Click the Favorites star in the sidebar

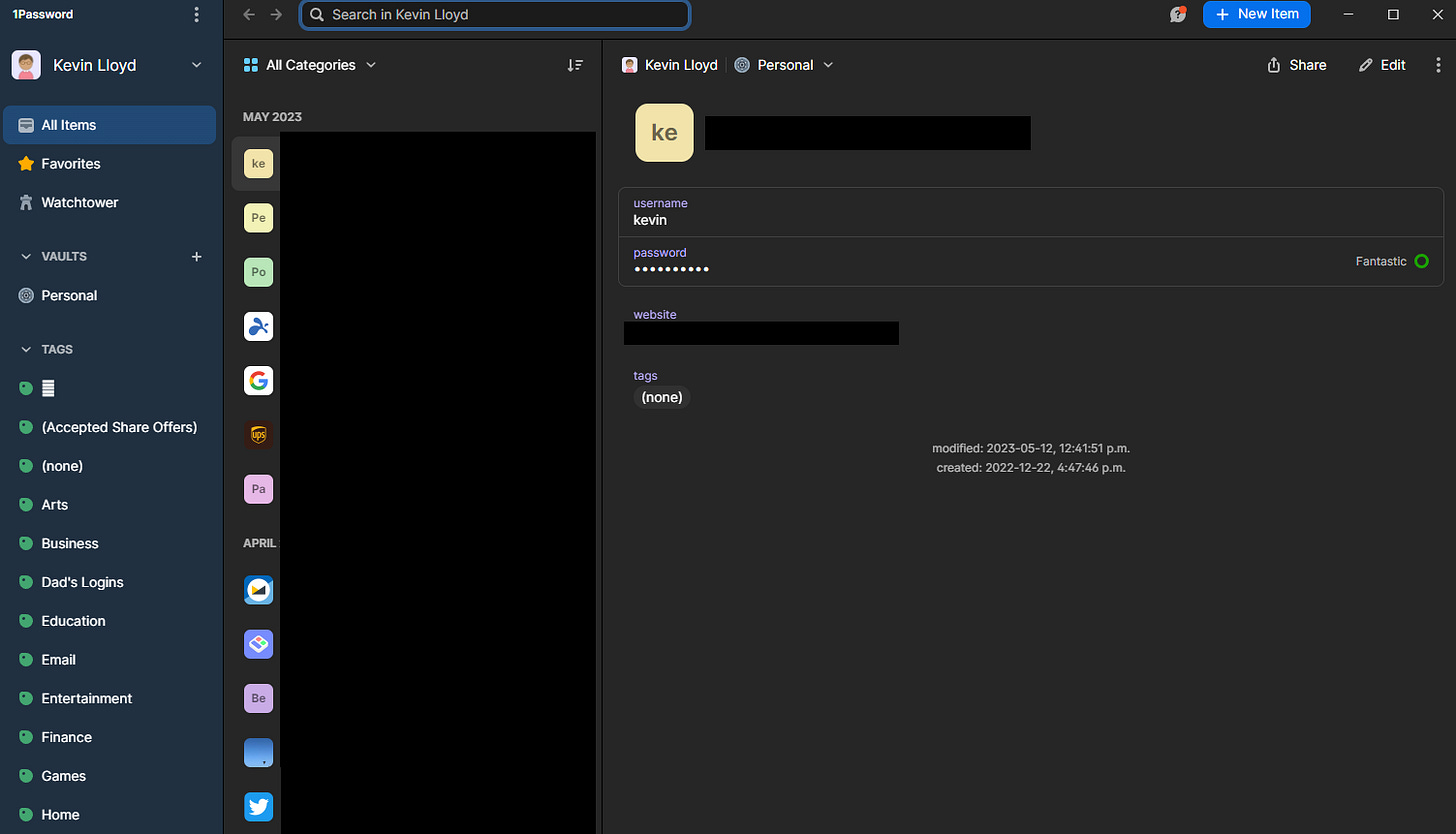point(71,163)
